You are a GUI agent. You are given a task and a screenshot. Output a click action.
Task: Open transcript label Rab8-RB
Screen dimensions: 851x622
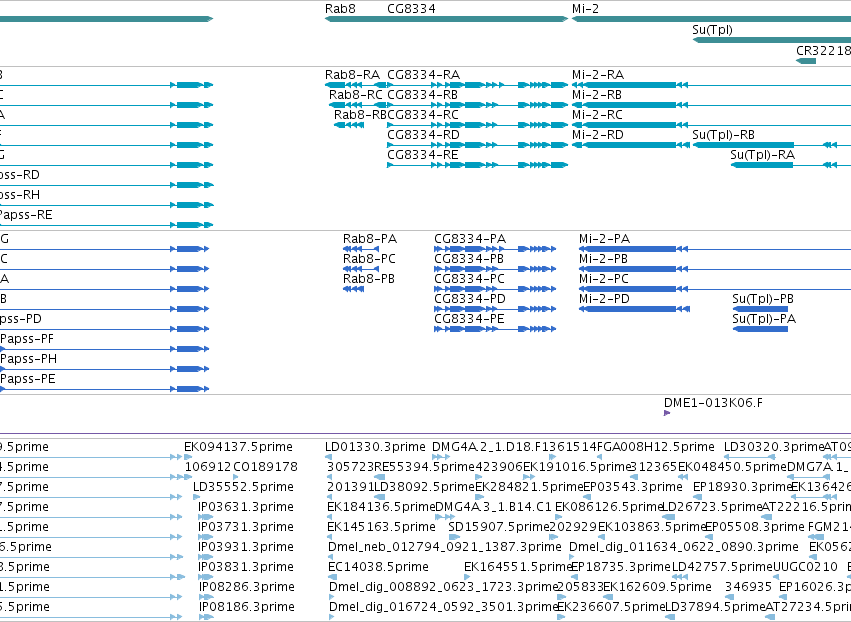(360, 115)
